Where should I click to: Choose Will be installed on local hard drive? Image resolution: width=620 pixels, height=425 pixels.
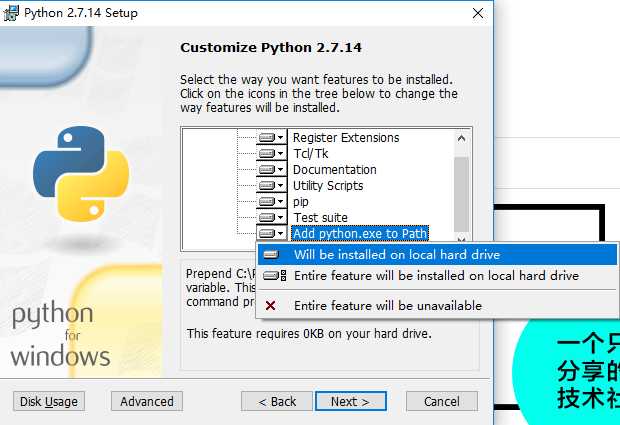tap(437, 255)
